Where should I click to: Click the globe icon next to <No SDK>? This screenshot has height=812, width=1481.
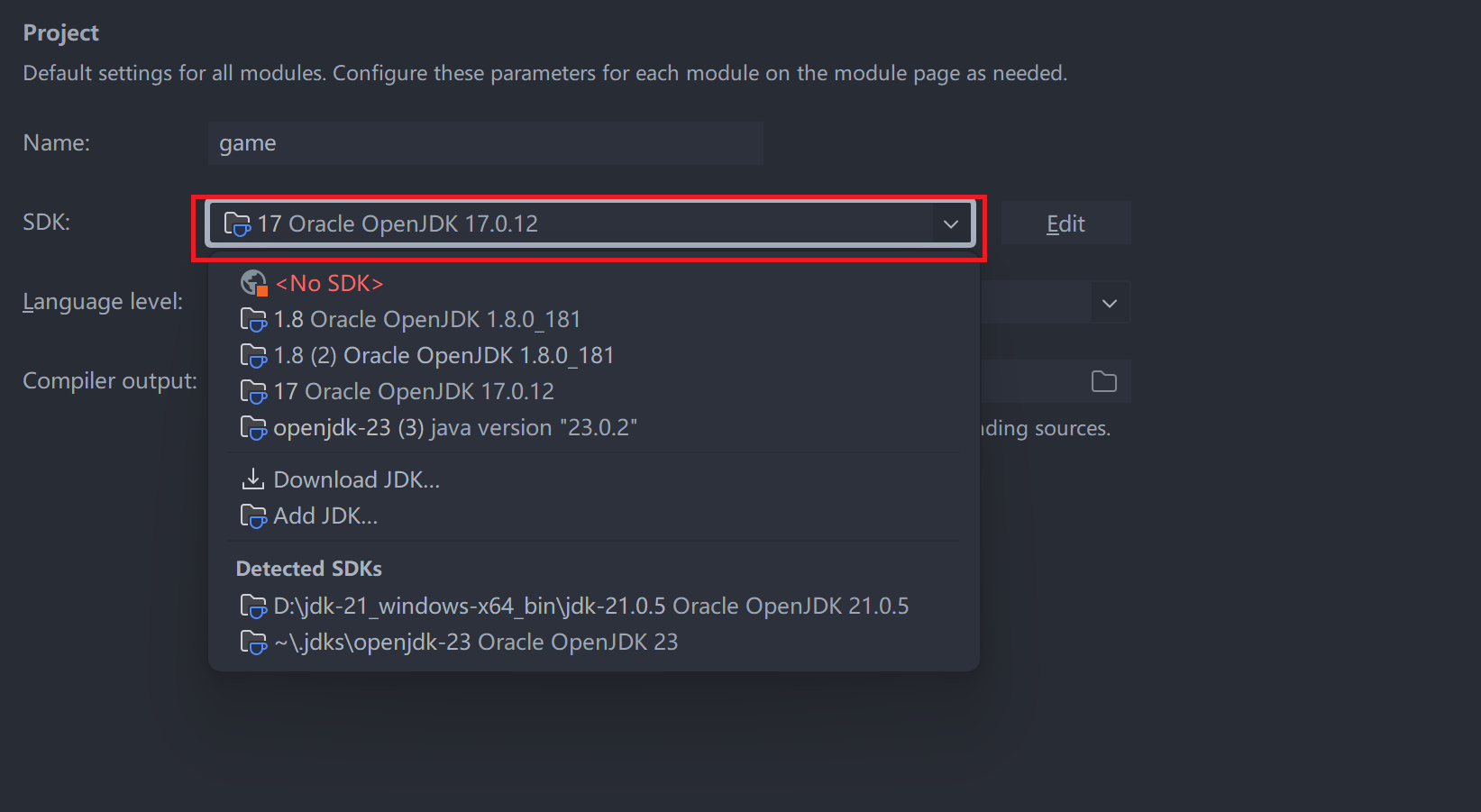[253, 282]
